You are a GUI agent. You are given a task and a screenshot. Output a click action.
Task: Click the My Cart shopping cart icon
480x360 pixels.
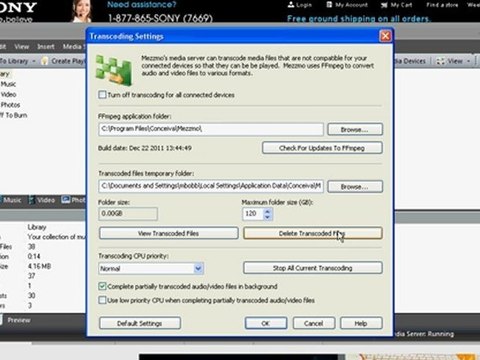click(384, 5)
